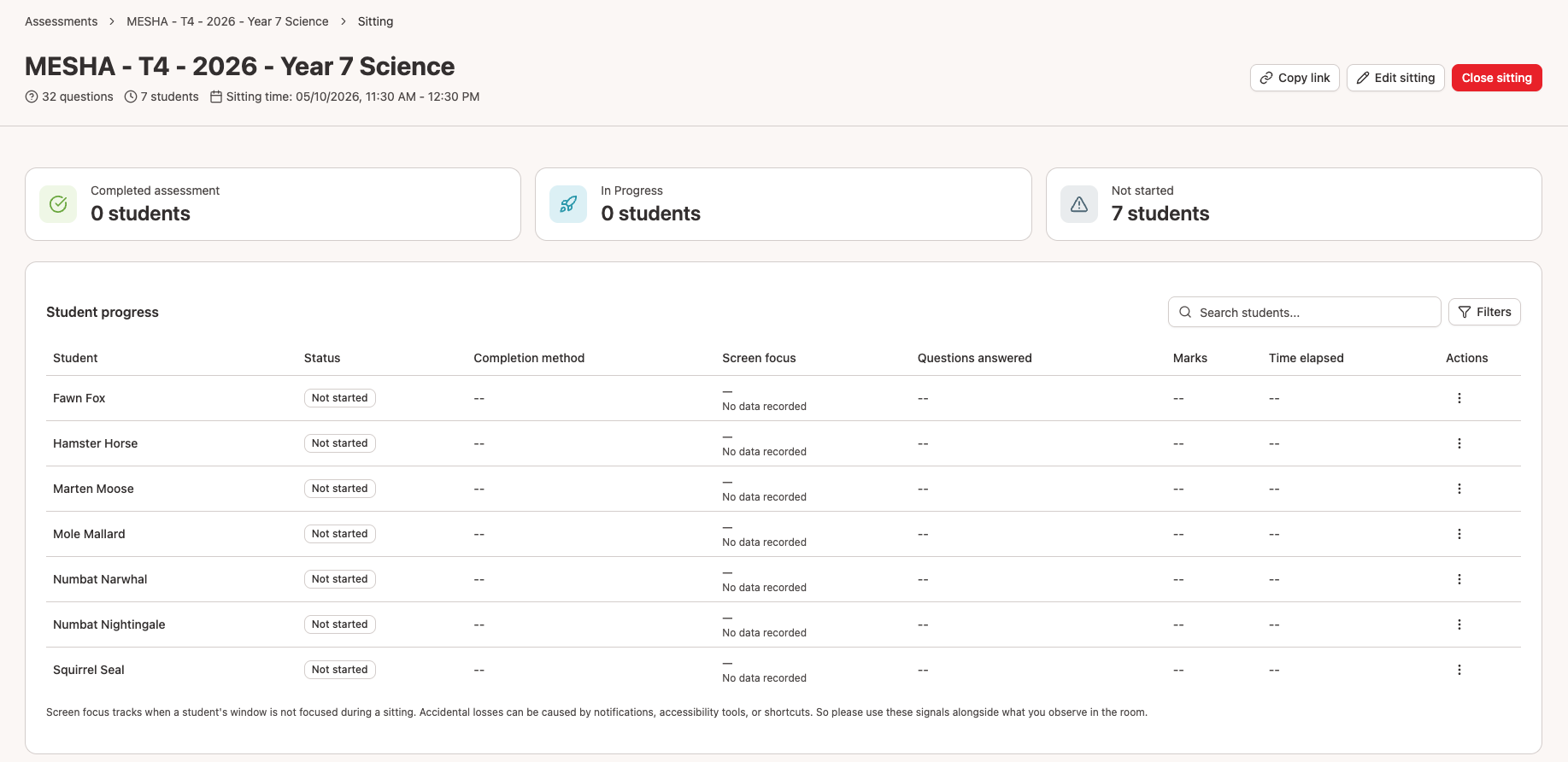Click the Sitting breadcrumb
Viewport: 1568px width, 762px height.
click(375, 21)
